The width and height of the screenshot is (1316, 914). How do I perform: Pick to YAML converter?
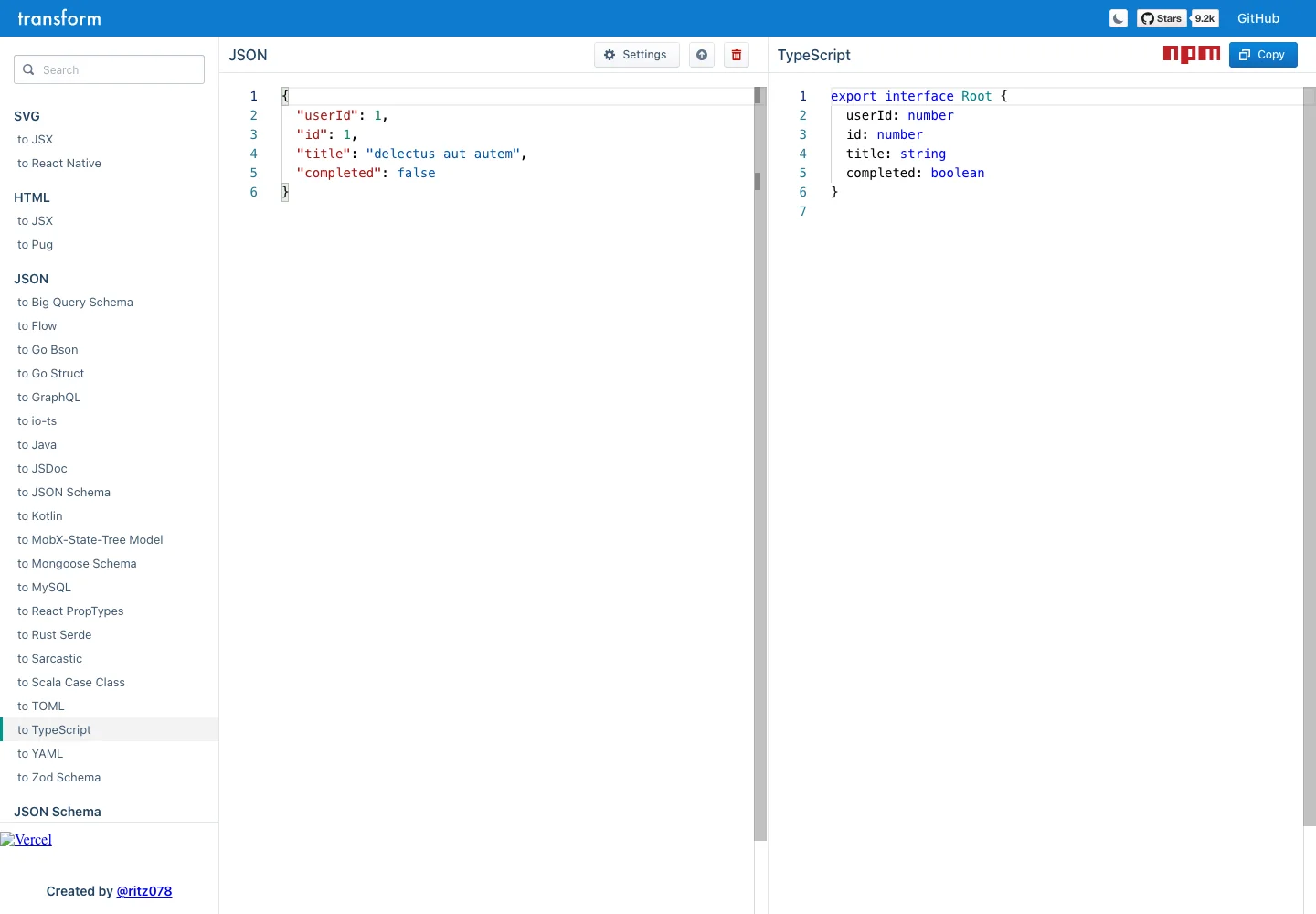pyautogui.click(x=109, y=754)
